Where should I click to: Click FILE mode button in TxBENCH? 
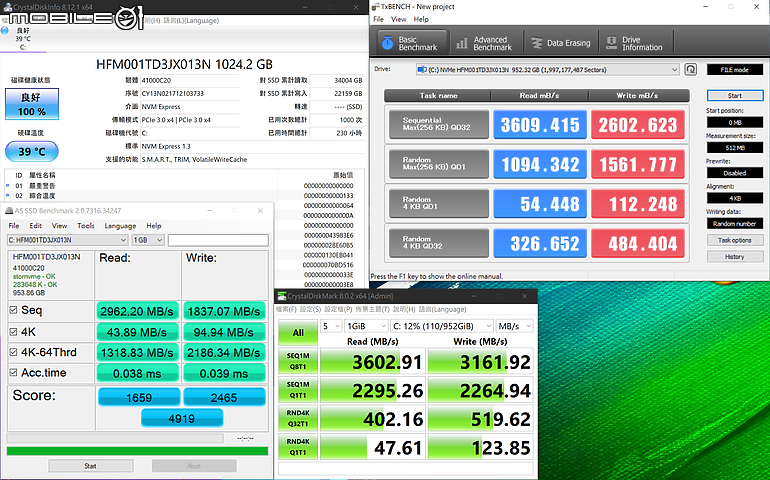pyautogui.click(x=734, y=70)
